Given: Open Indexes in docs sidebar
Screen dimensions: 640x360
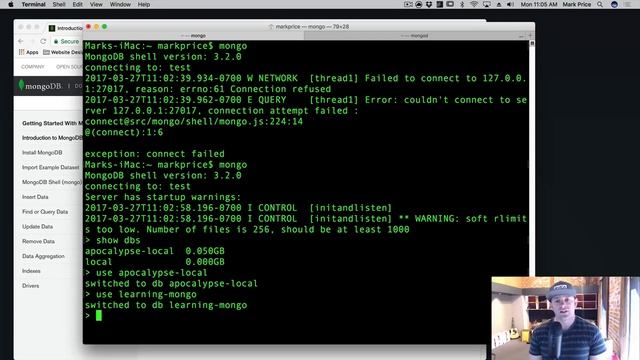Looking at the screenshot, I should click(x=31, y=271).
